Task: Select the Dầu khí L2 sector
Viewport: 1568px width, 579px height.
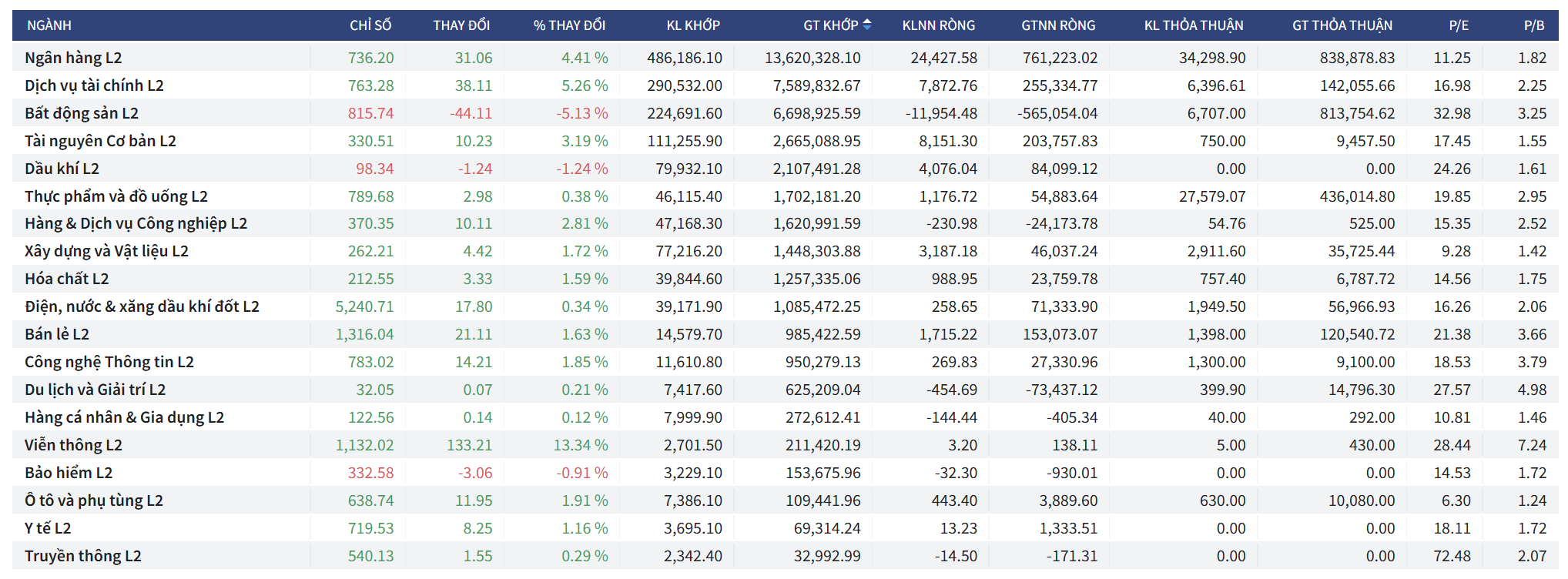Action: coord(62,169)
